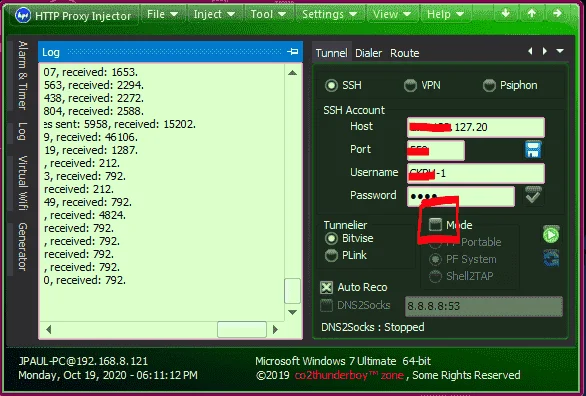Click log horizontal scrollbar thumb
The width and height of the screenshot is (586, 396).
click(242, 329)
